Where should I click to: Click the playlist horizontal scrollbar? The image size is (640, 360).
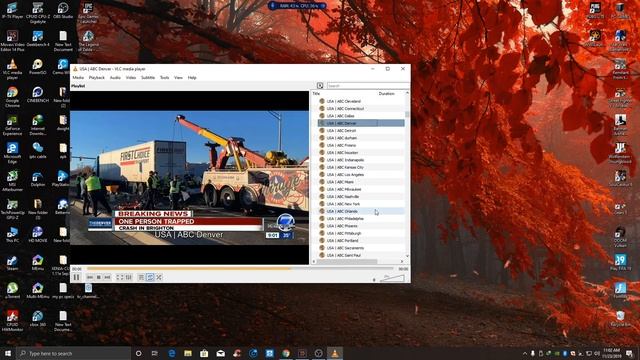[x=347, y=262]
